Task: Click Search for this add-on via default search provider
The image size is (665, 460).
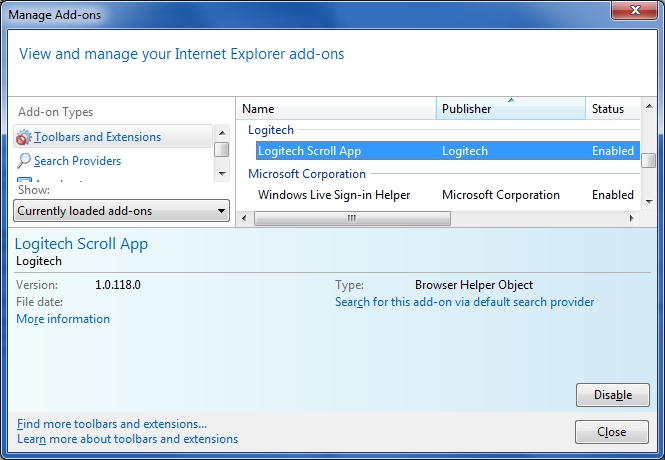Action: coord(464,302)
